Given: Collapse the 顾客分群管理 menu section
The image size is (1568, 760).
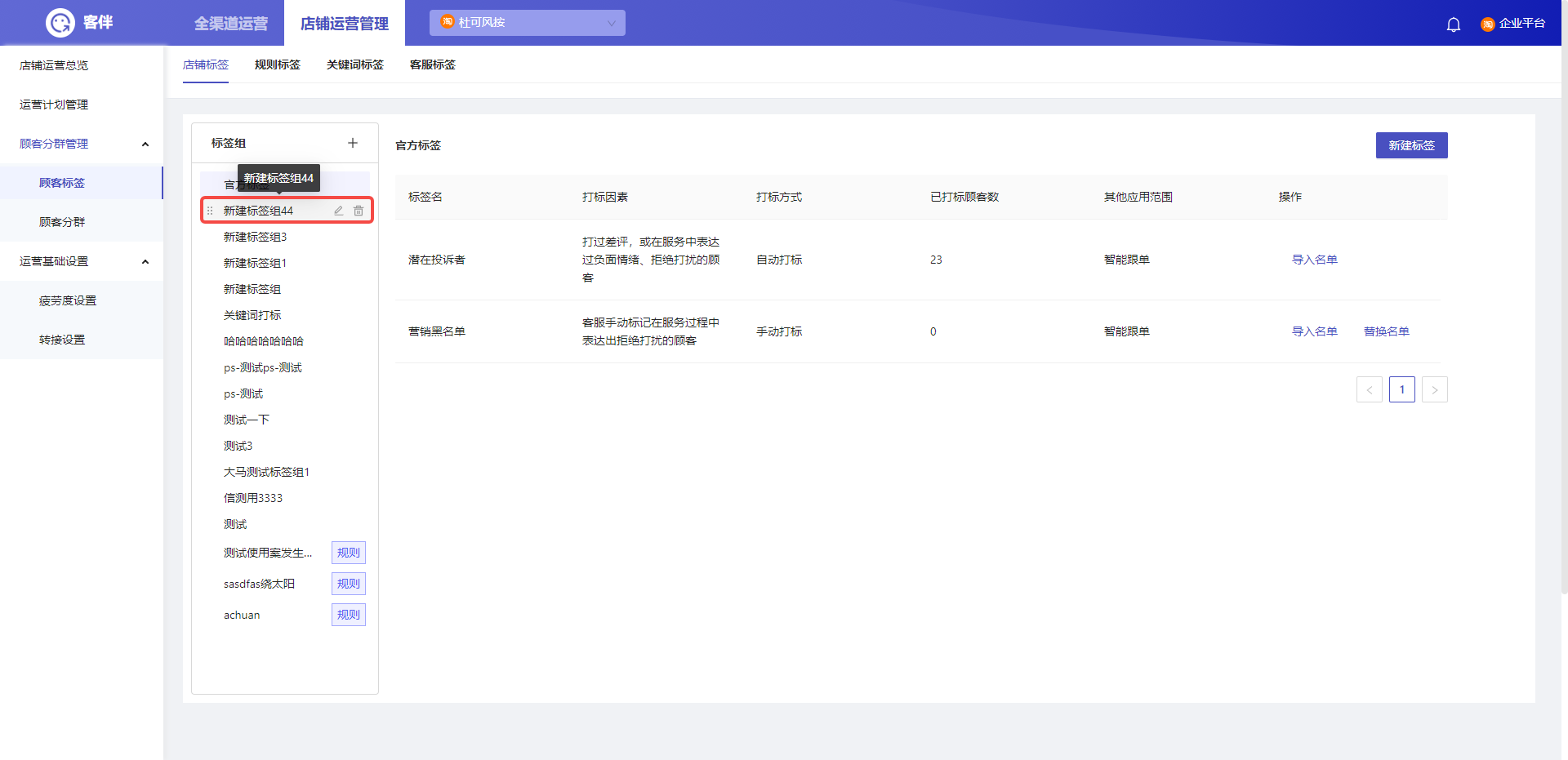Looking at the screenshot, I should click(145, 144).
